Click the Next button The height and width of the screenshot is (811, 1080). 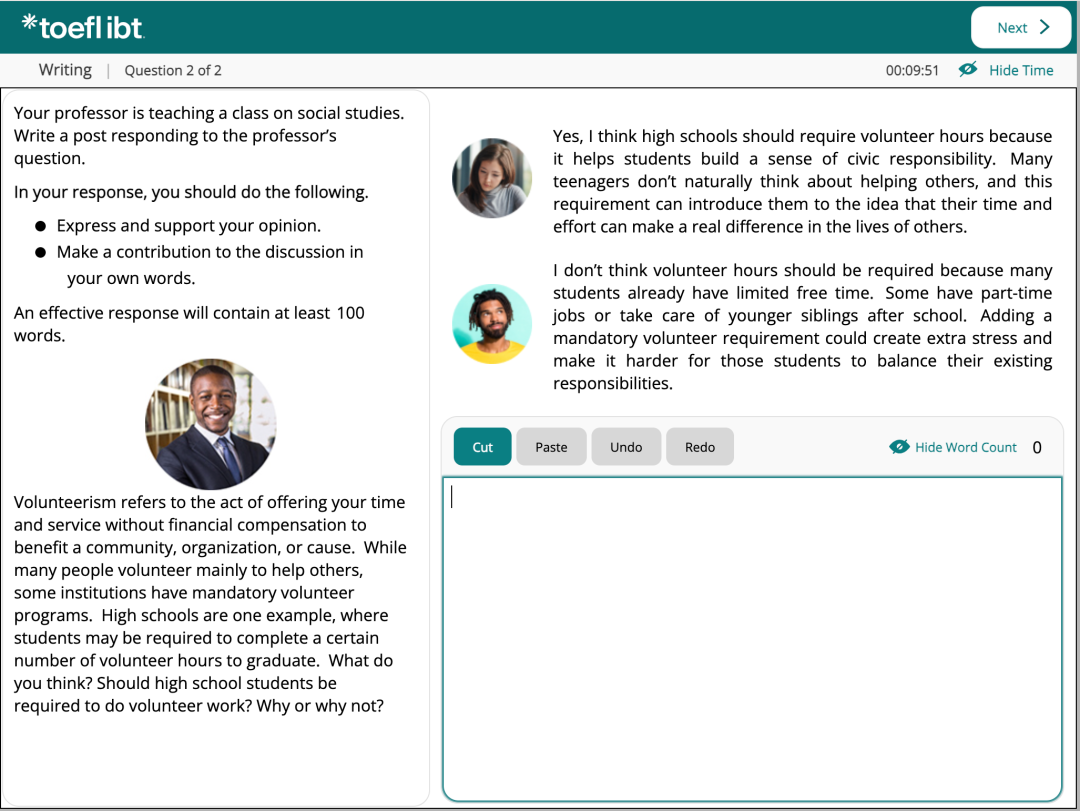point(1022,27)
